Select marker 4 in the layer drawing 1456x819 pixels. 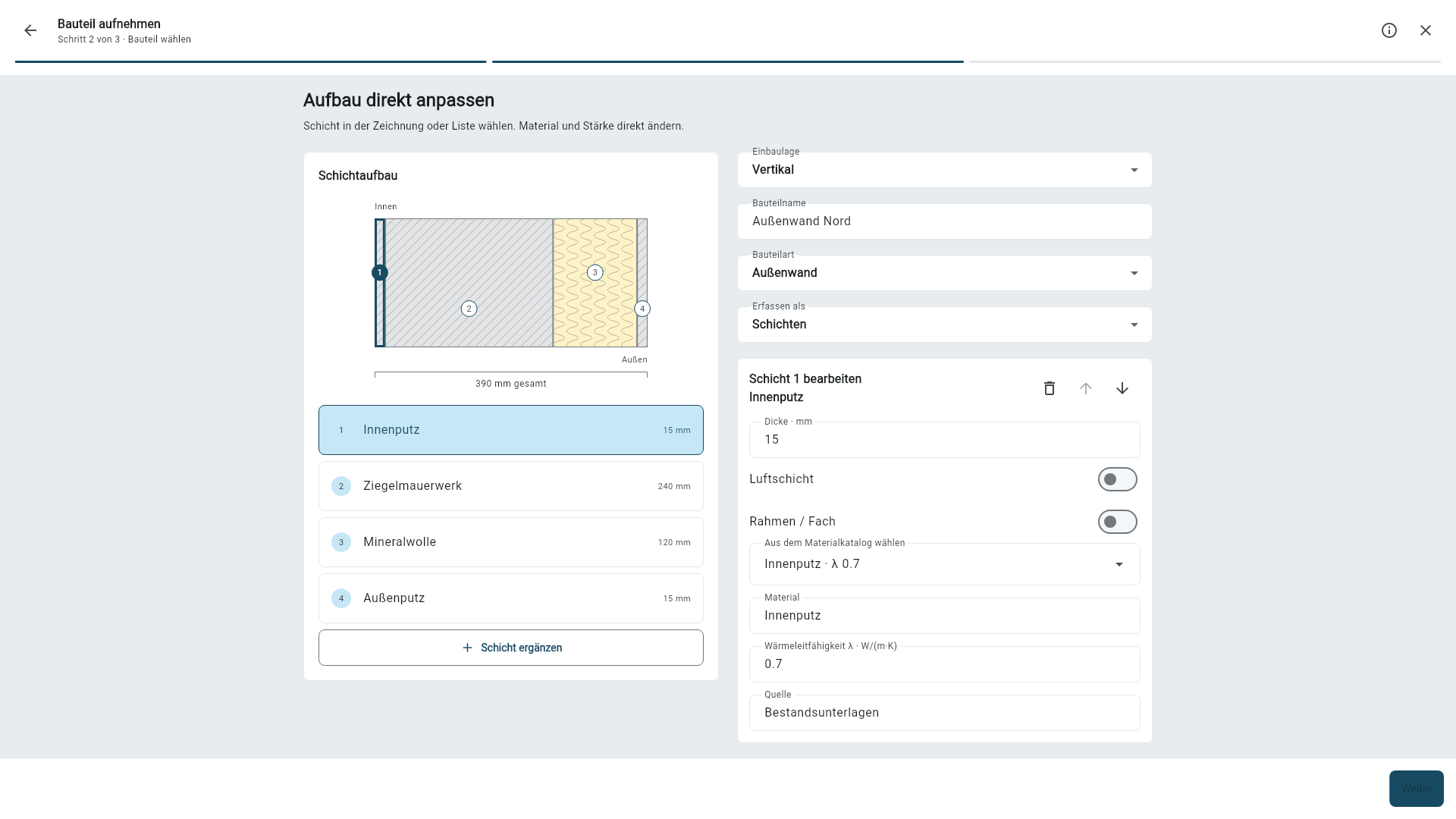[x=642, y=309]
